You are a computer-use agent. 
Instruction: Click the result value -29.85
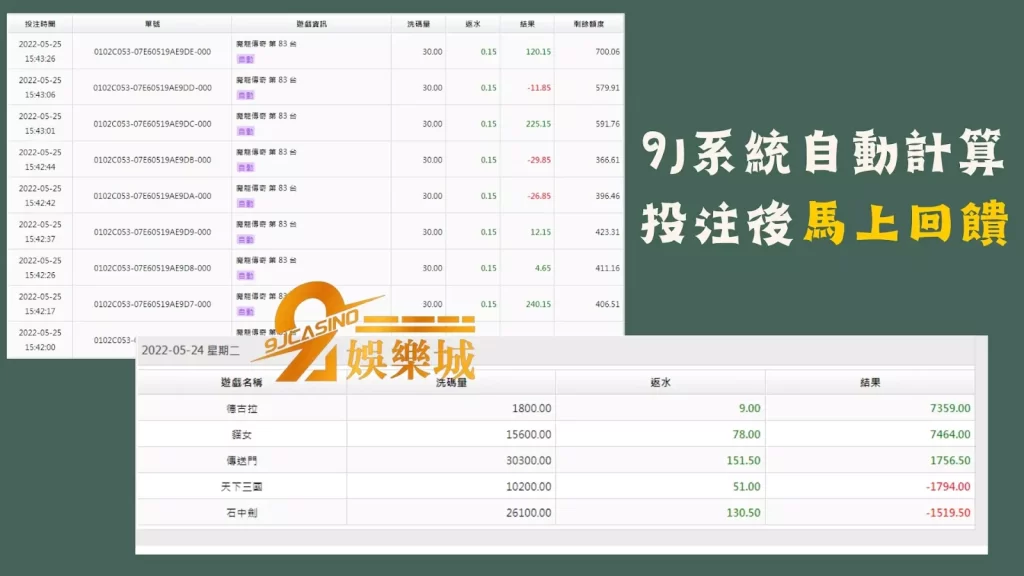coord(539,159)
